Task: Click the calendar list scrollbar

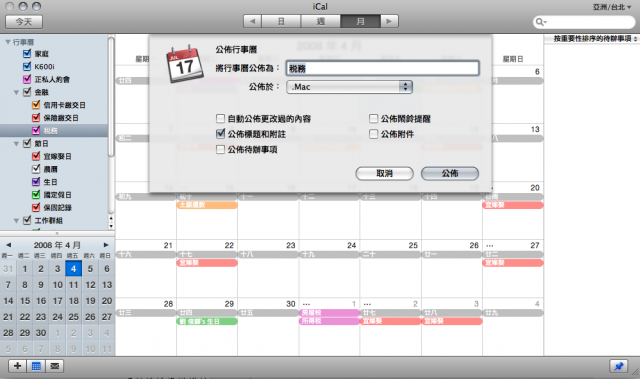Action: point(111,98)
